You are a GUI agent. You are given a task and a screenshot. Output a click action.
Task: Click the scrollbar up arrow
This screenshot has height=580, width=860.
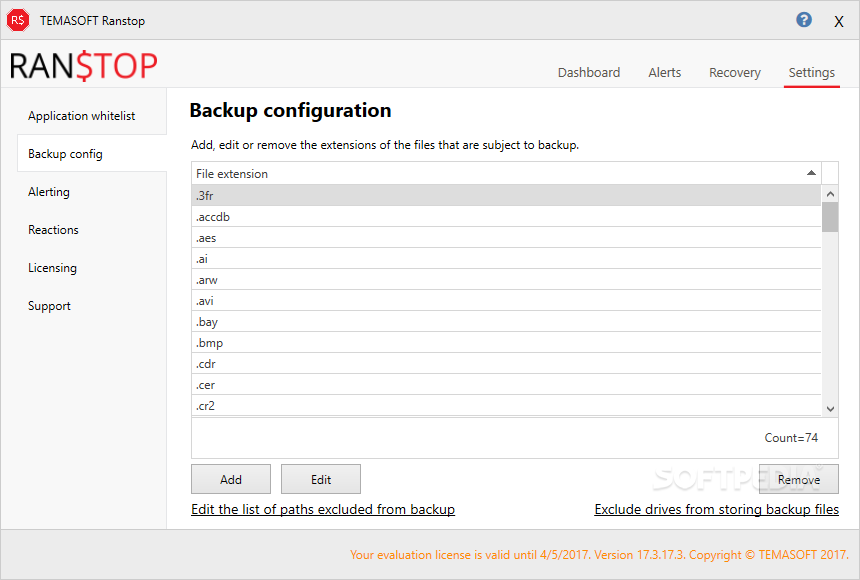830,194
